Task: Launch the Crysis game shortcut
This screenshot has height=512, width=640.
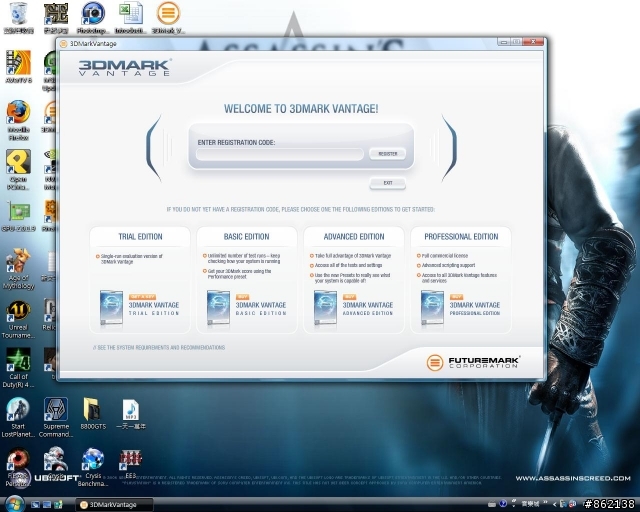Action: (56, 459)
